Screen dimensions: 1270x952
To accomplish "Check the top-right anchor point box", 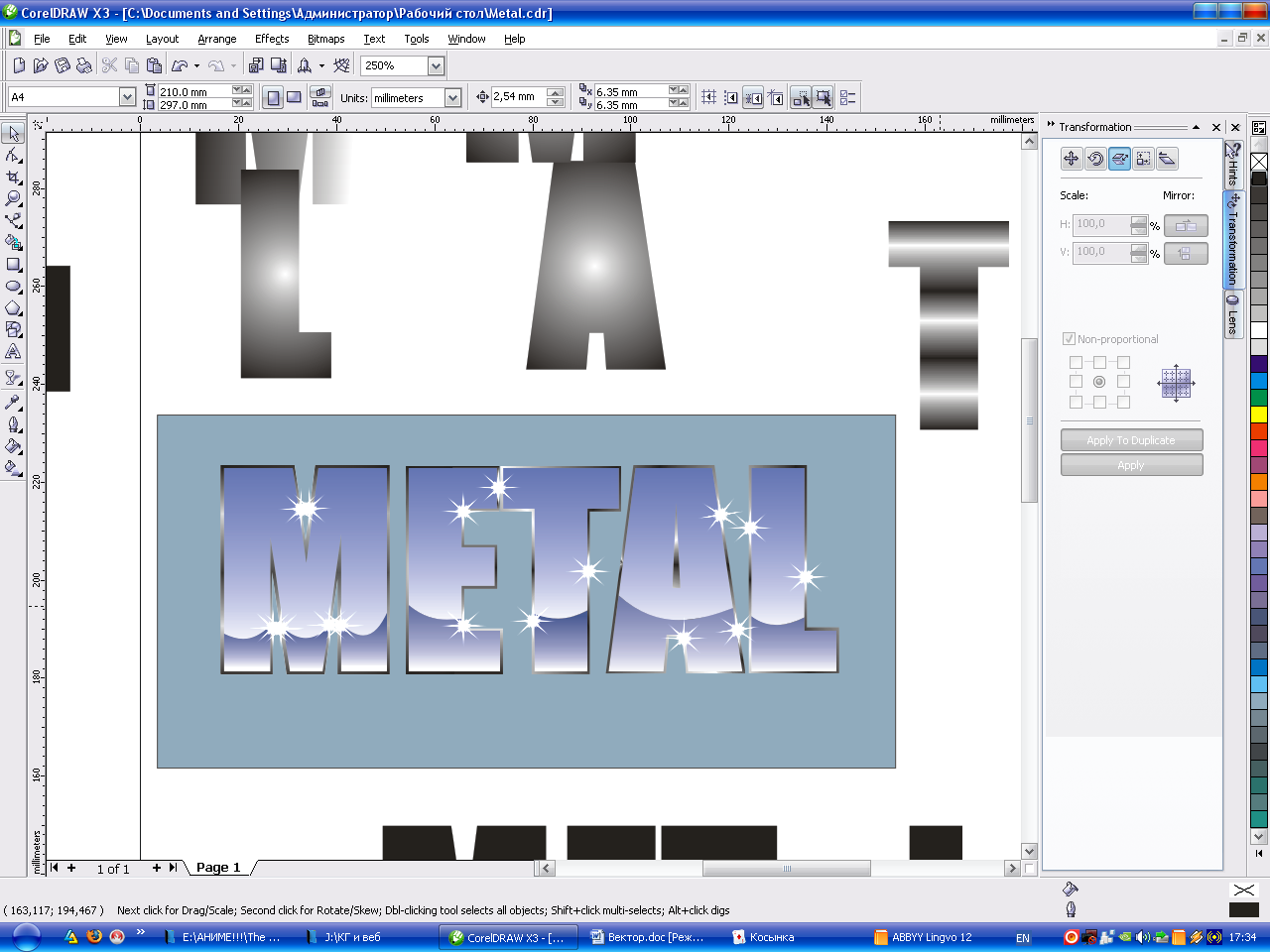I will pos(1123,363).
